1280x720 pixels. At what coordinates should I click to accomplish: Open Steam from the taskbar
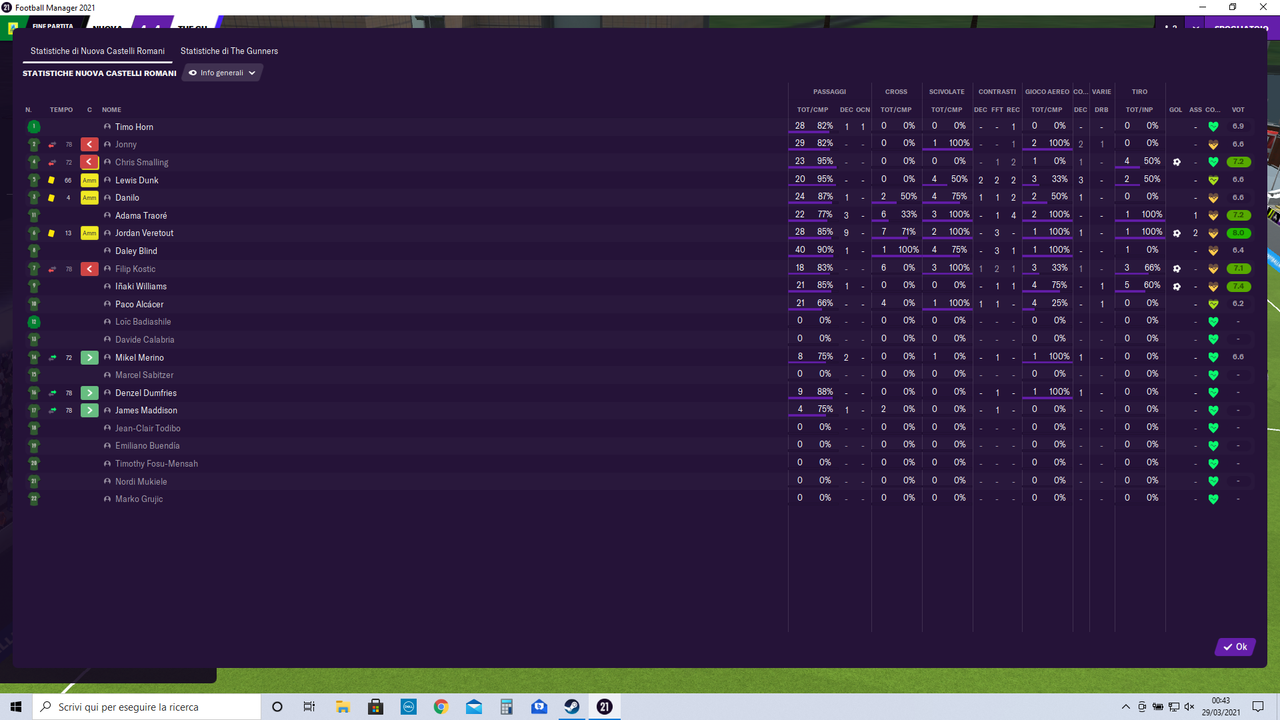click(570, 707)
